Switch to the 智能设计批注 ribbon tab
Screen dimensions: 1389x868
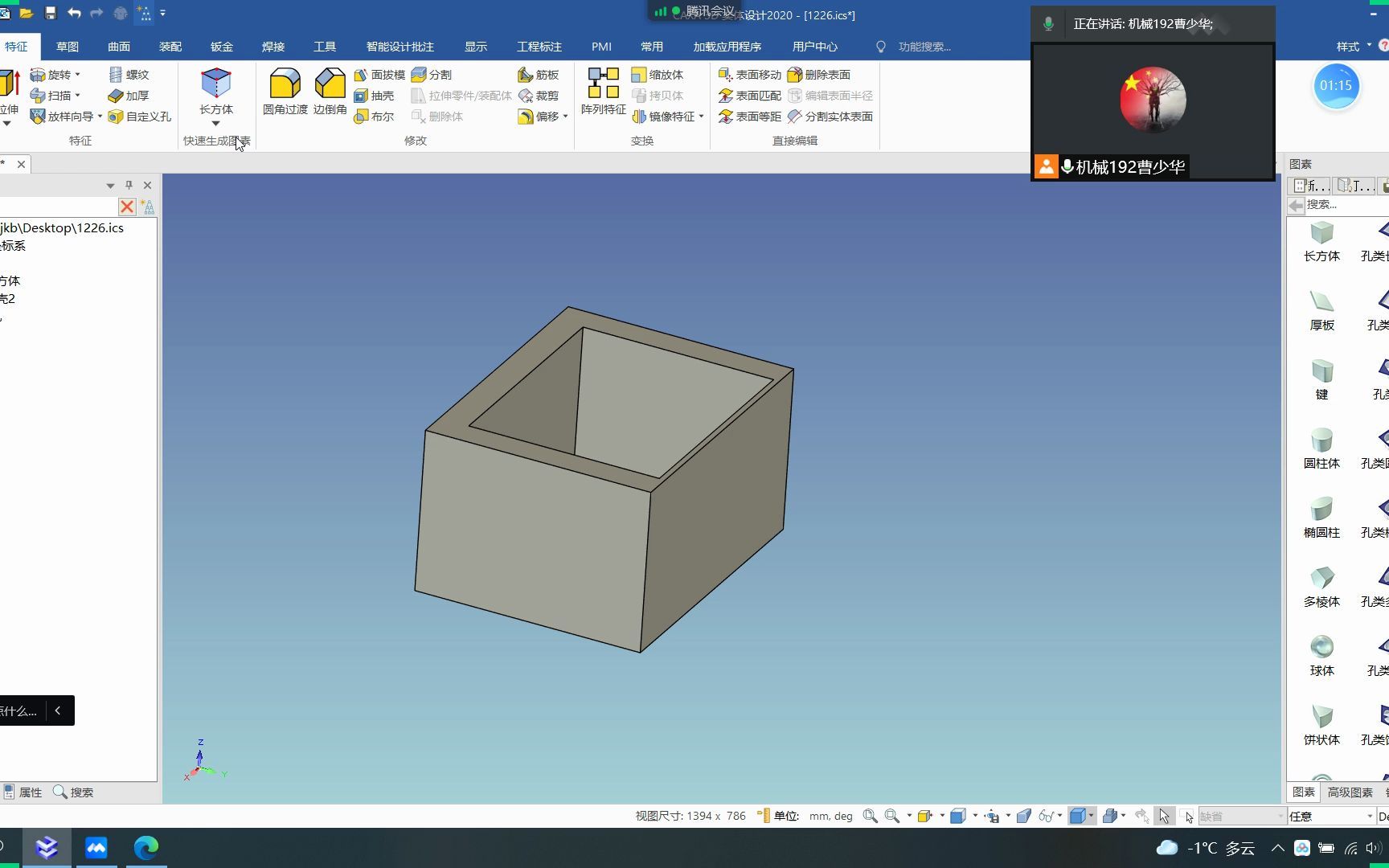tap(400, 47)
